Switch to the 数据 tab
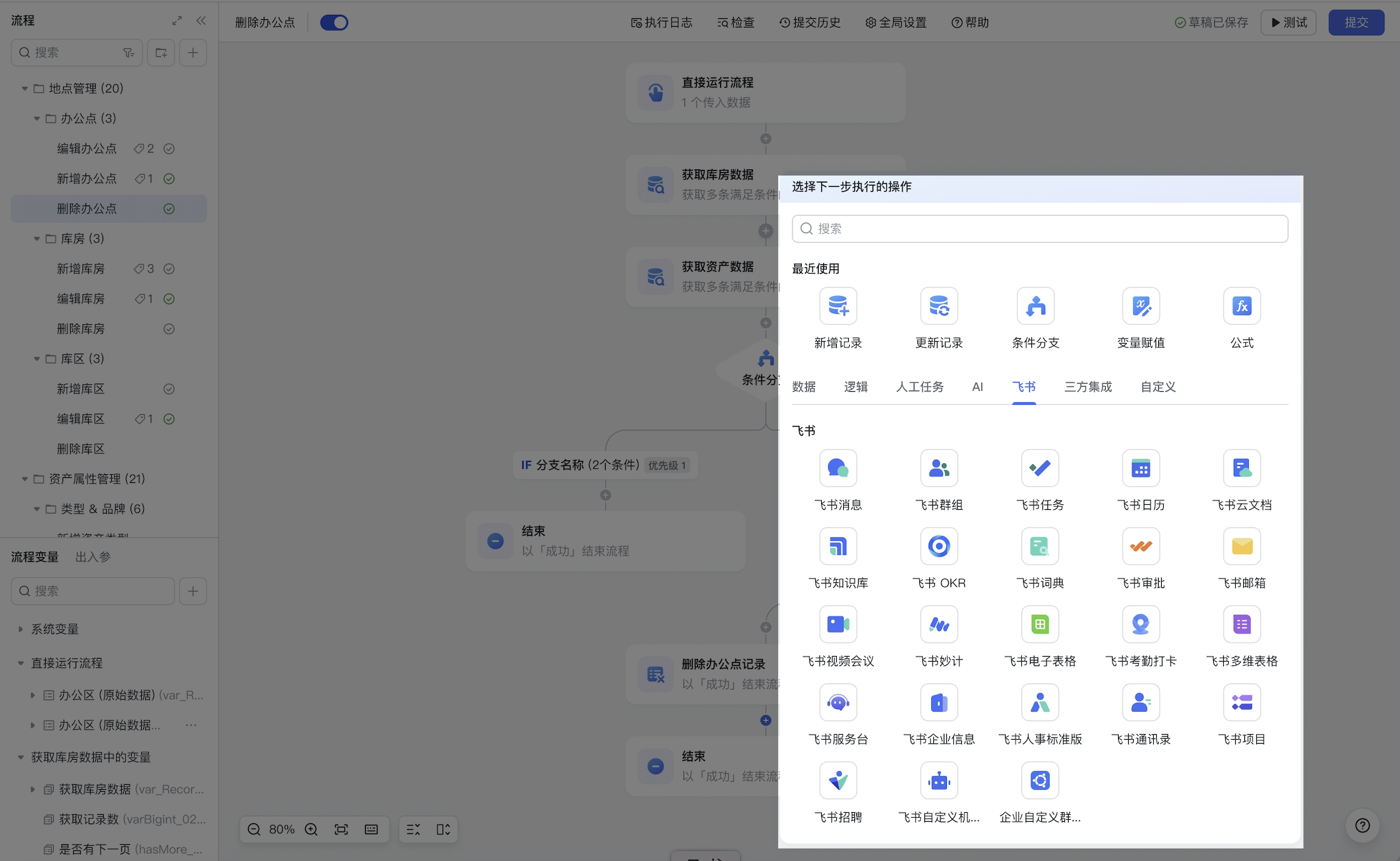Image resolution: width=1400 pixels, height=861 pixels. coord(804,387)
